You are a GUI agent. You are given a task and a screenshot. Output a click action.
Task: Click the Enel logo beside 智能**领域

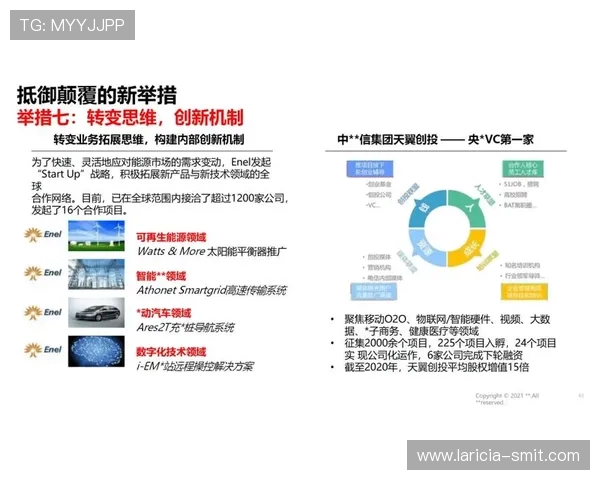[x=43, y=273]
